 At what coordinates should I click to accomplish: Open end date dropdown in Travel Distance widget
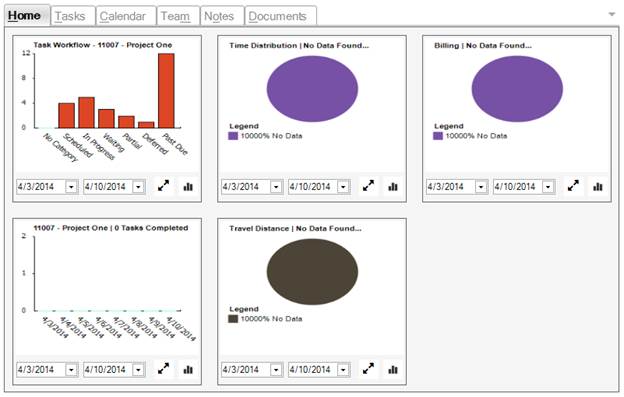coord(343,370)
